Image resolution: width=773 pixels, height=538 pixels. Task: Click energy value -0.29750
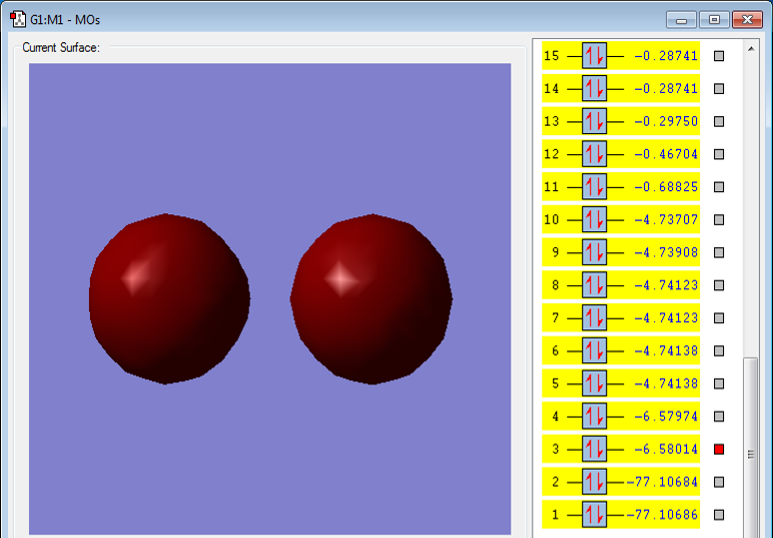click(666, 121)
